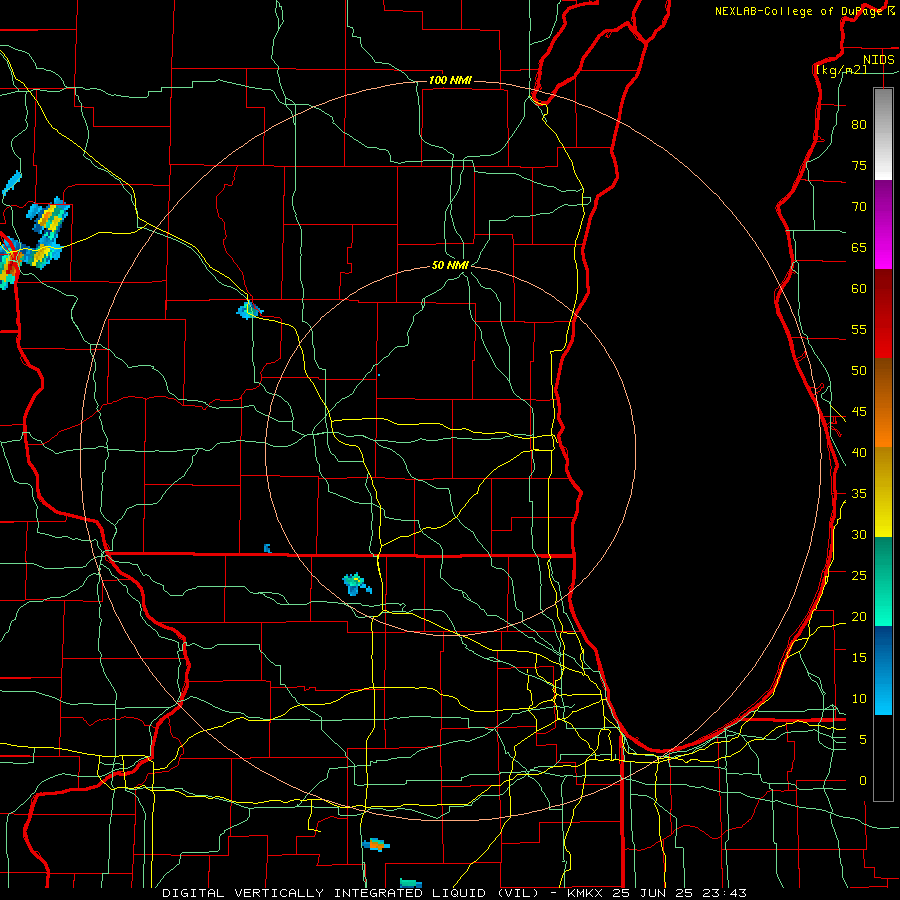Click the gray-white 75-85 color scale segment
The image size is (900, 900).
(x=883, y=134)
